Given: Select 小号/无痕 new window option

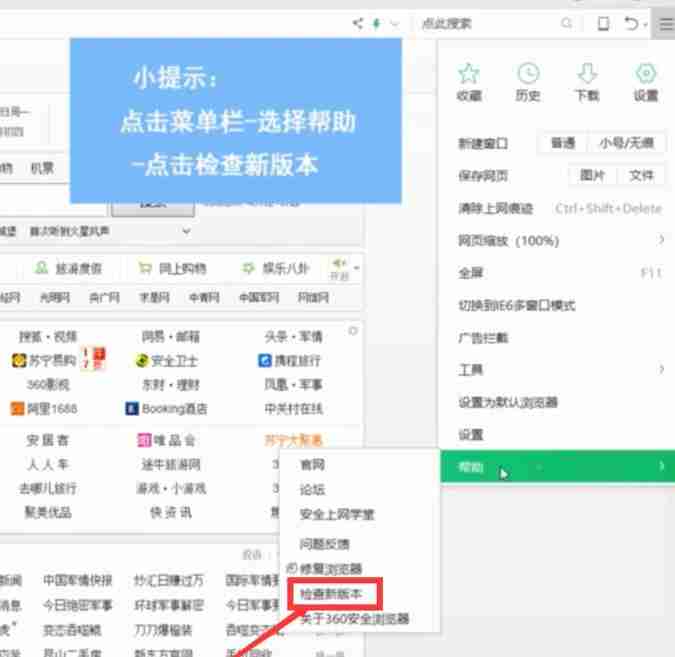Looking at the screenshot, I should click(626, 143).
